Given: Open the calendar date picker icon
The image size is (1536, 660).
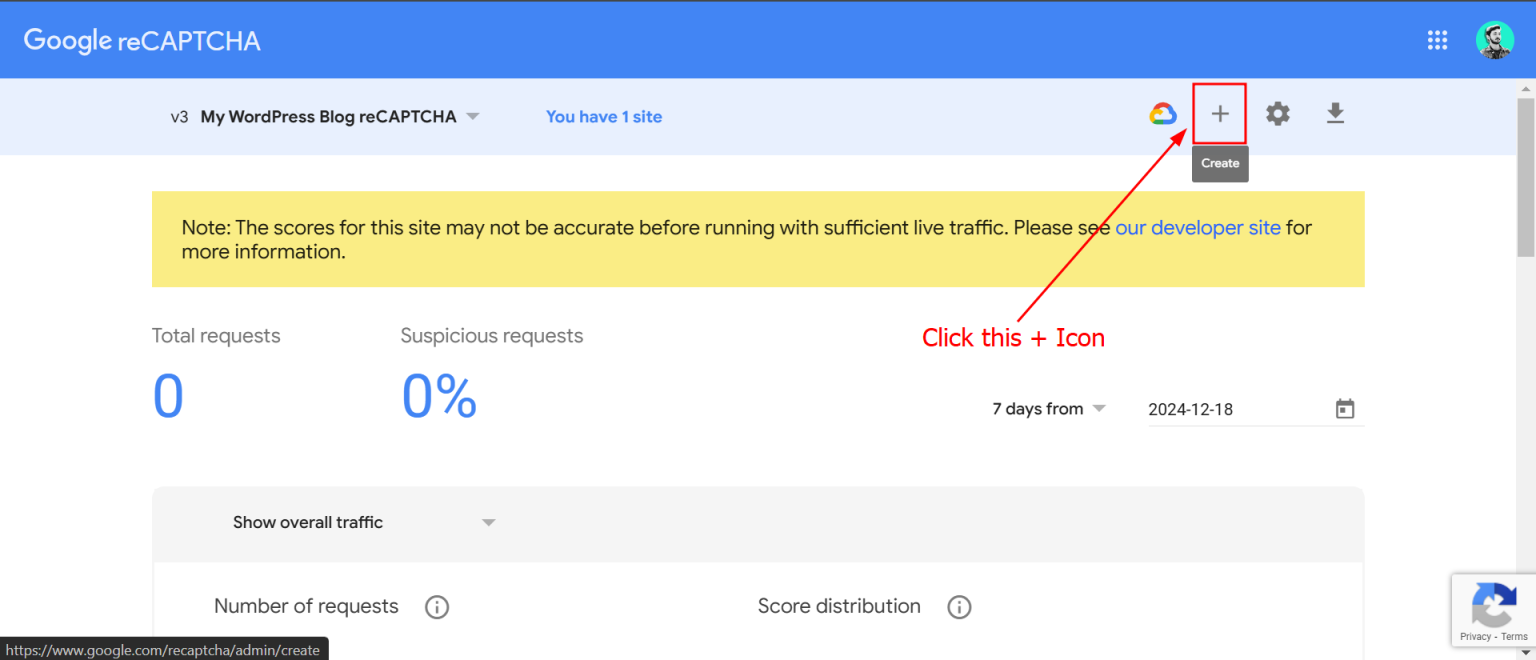Looking at the screenshot, I should (1345, 408).
